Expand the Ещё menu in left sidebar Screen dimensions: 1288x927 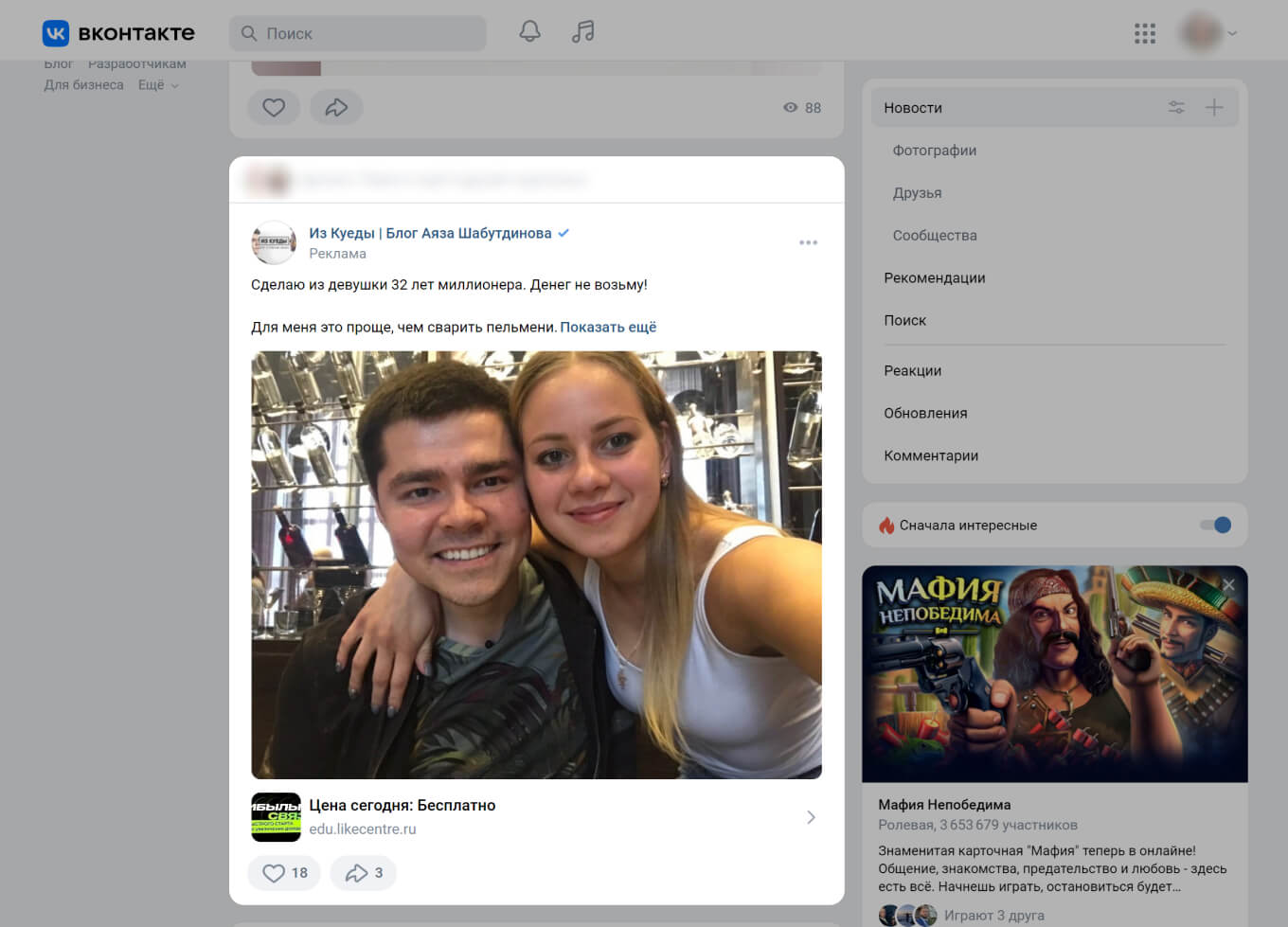pos(158,85)
